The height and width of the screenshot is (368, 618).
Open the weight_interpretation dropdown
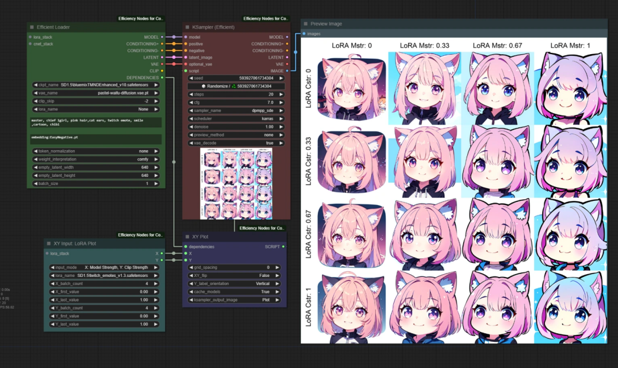point(96,159)
